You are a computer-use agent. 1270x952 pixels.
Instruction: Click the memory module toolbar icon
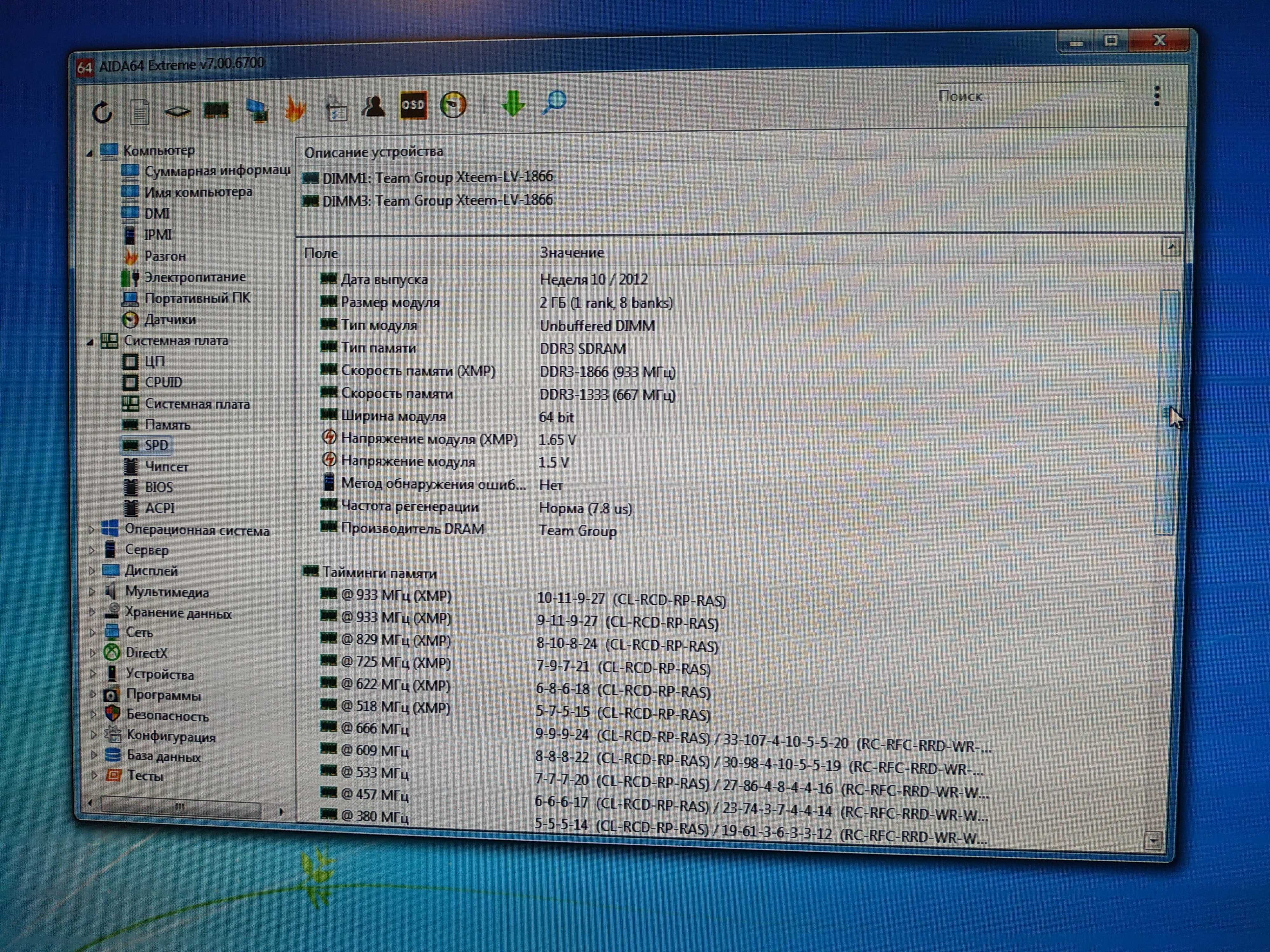click(x=216, y=109)
